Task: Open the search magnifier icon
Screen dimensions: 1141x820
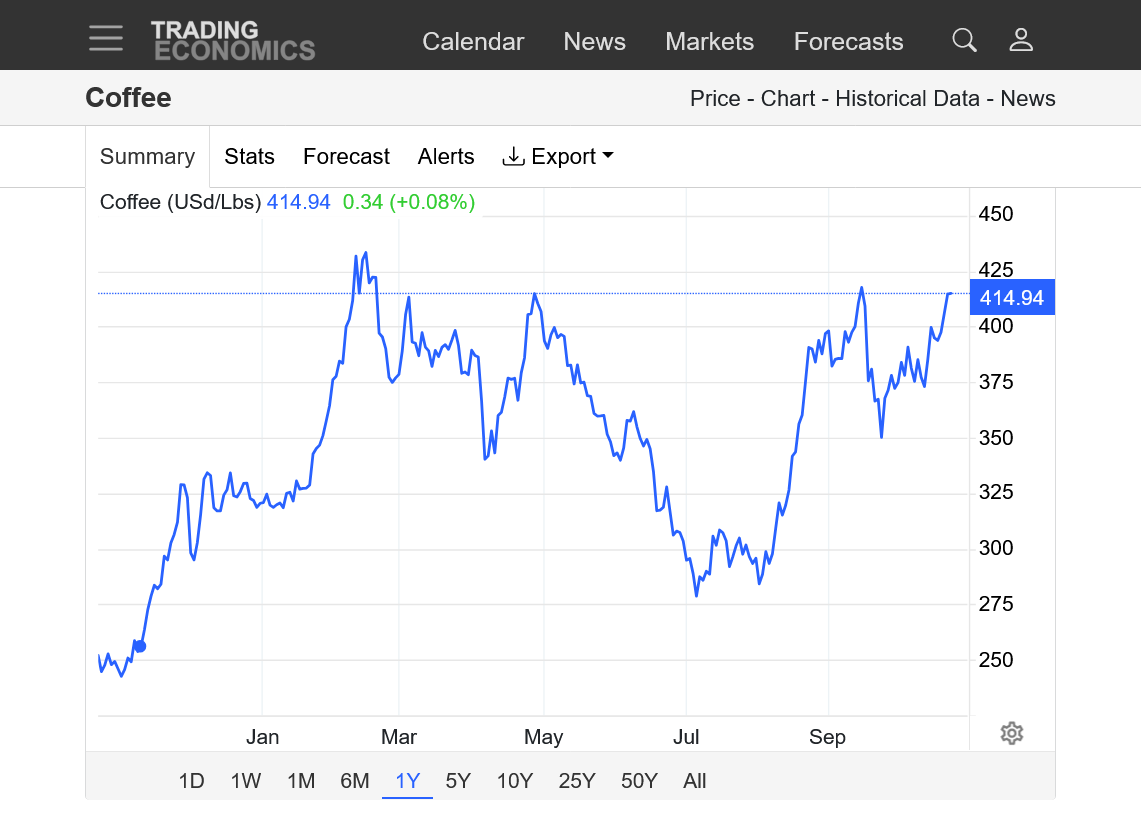Action: click(964, 40)
